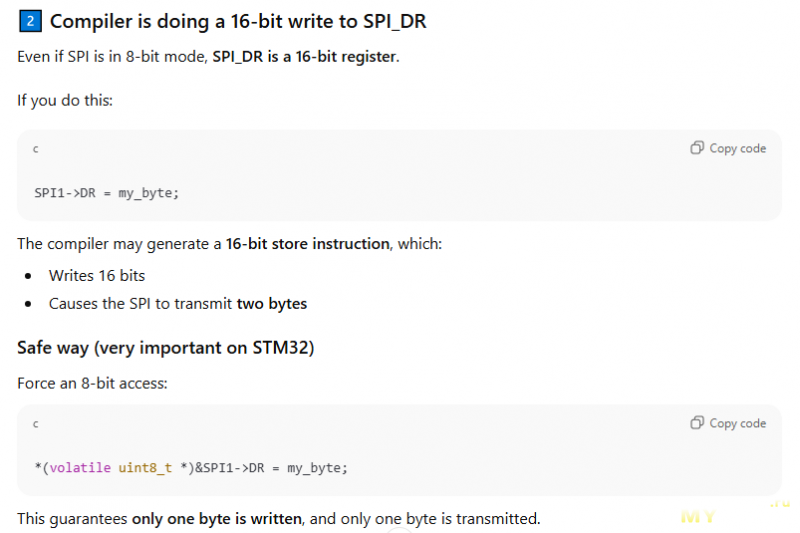Click the text "If you do this:"
Viewport: 800px width, 533px height.
tap(65, 100)
